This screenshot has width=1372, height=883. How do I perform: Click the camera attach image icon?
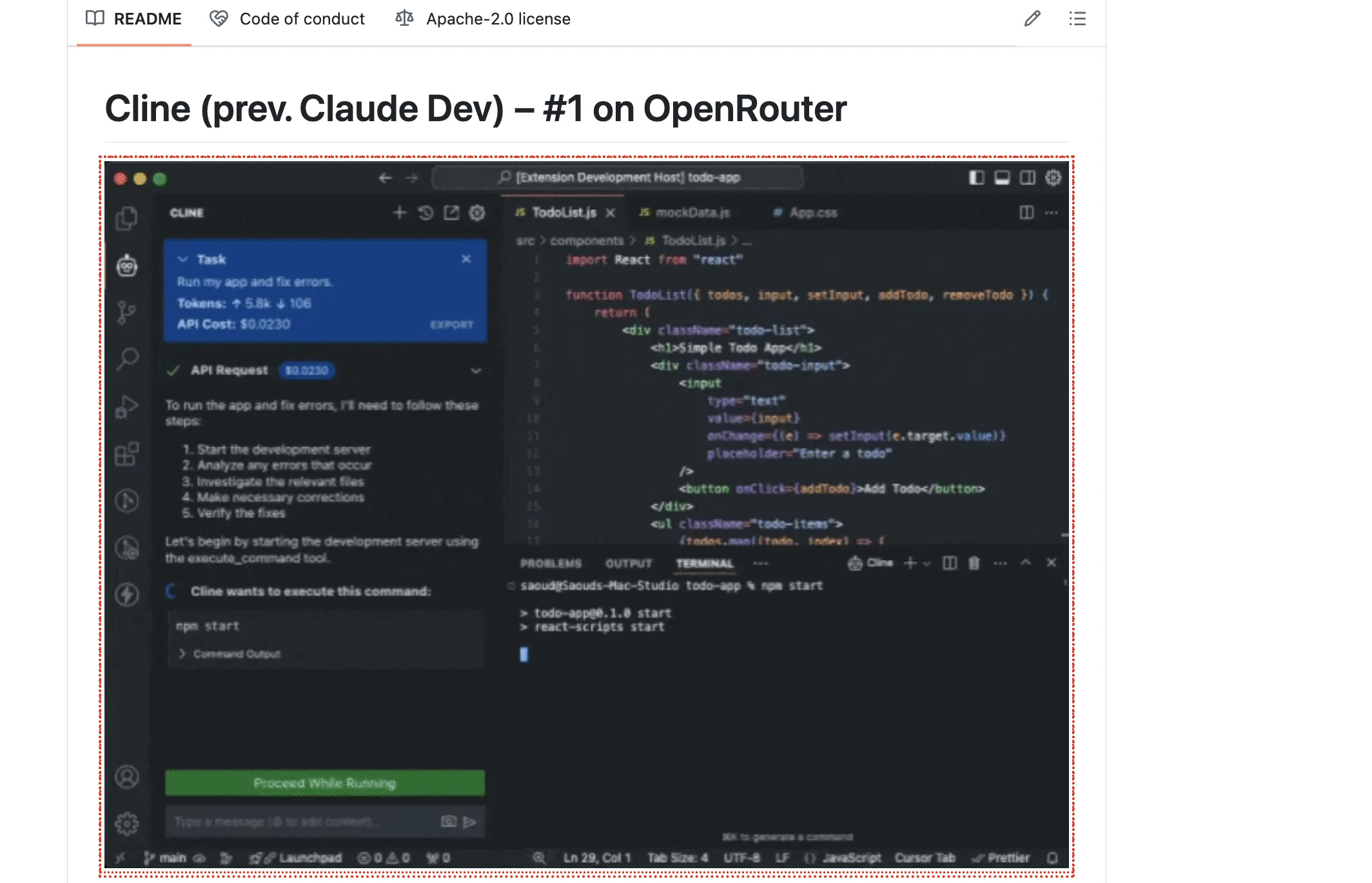449,821
